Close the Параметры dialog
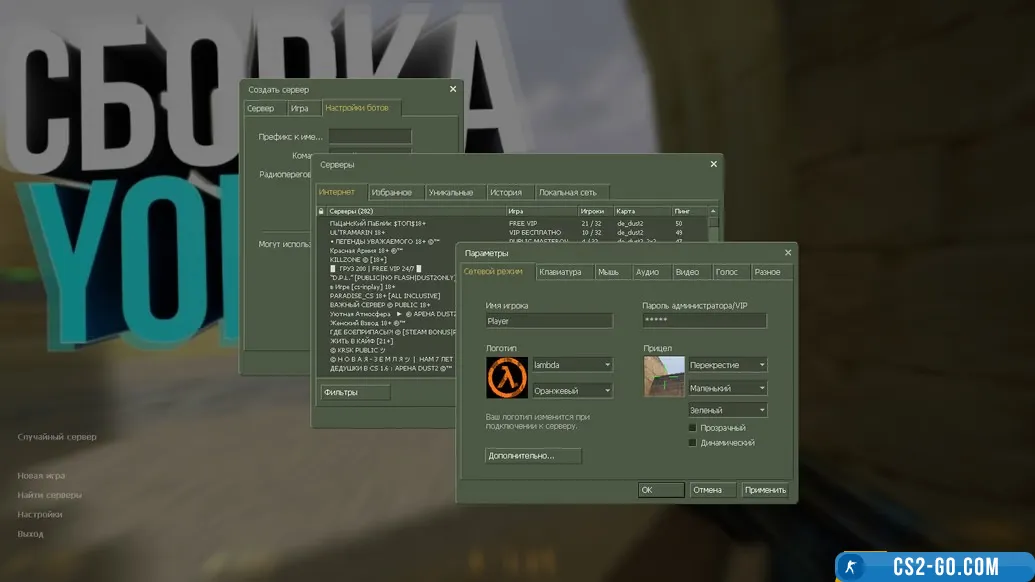1035x582 pixels. [788, 253]
